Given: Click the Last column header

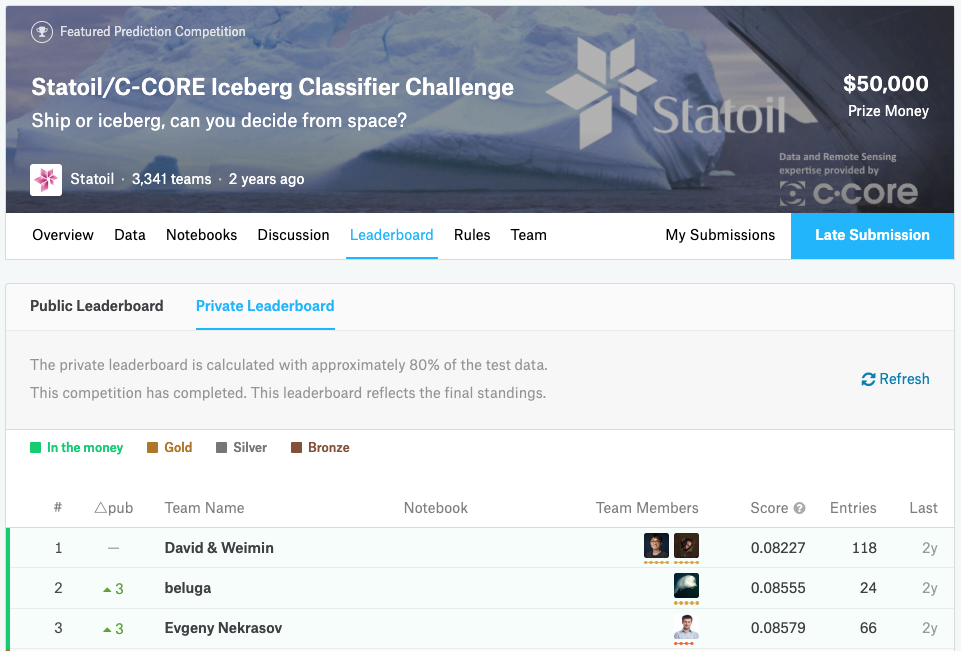Looking at the screenshot, I should tap(924, 508).
